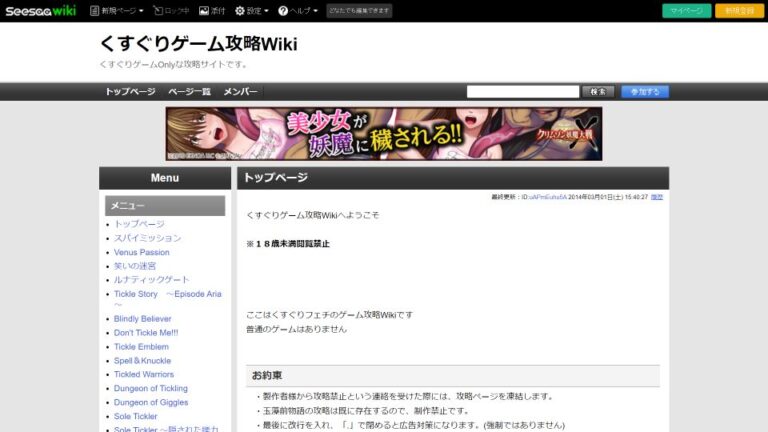Click the green マイページ button

687,11
